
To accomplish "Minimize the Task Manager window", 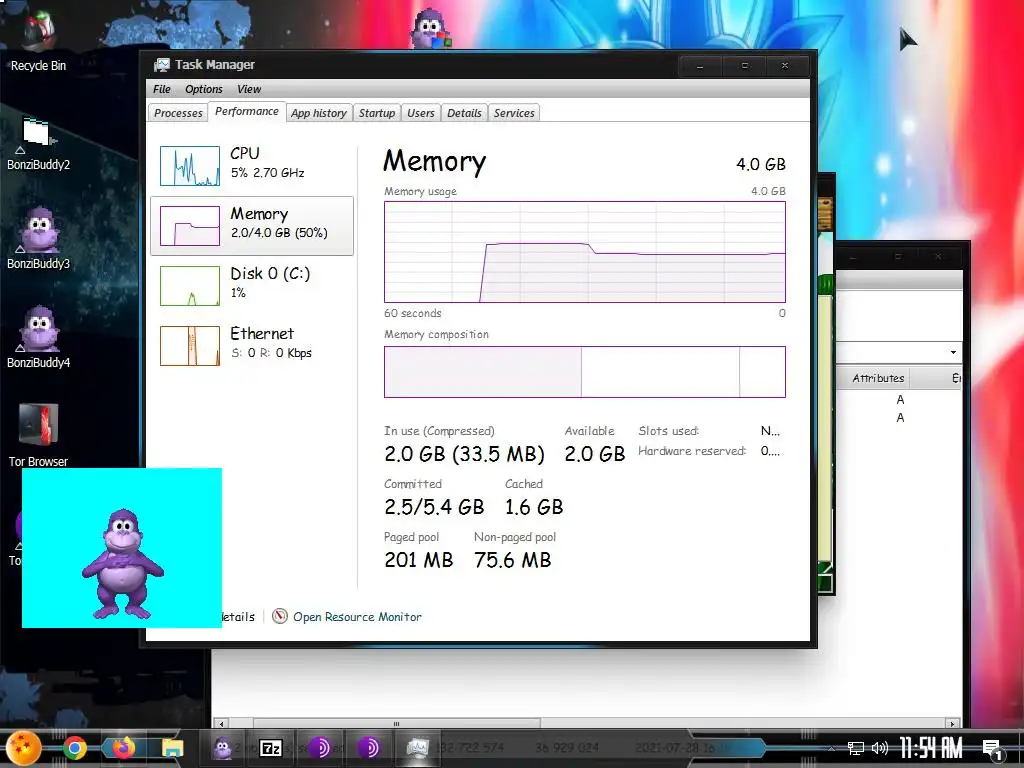I will (700, 66).
